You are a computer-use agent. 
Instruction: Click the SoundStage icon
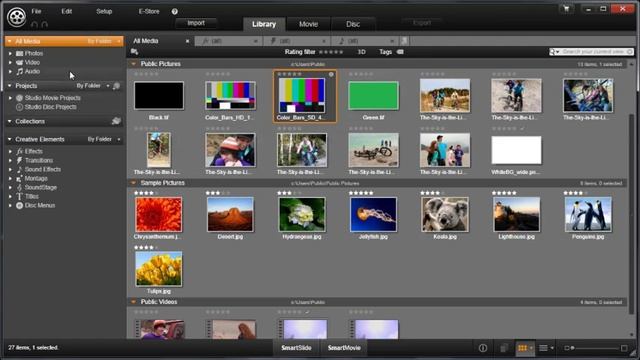pyautogui.click(x=19, y=187)
